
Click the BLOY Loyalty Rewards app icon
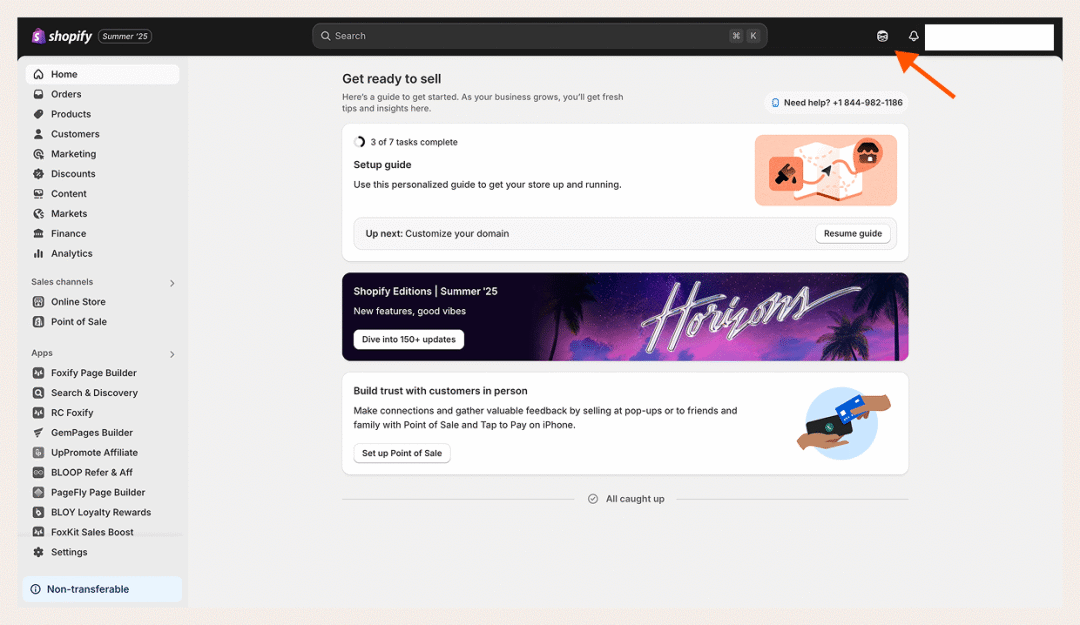39,513
